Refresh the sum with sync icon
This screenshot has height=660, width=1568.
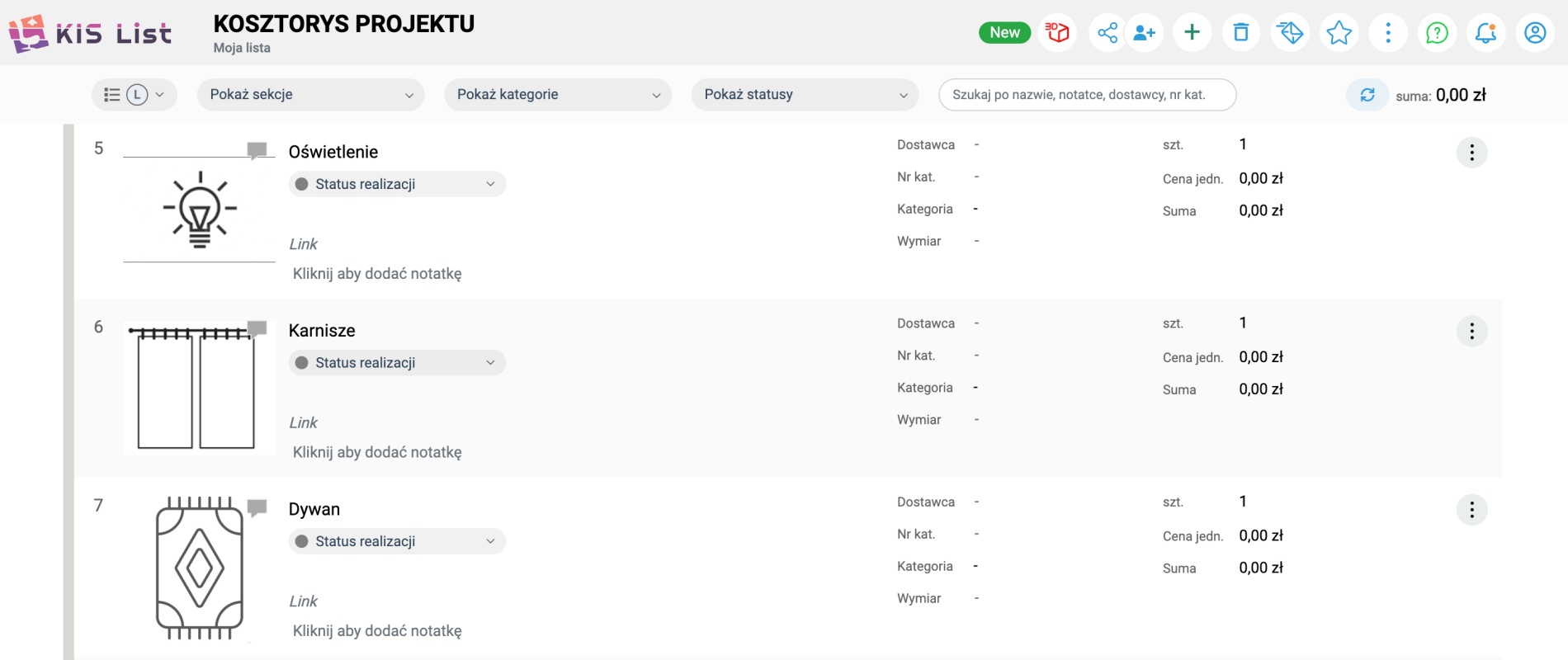(x=1367, y=95)
